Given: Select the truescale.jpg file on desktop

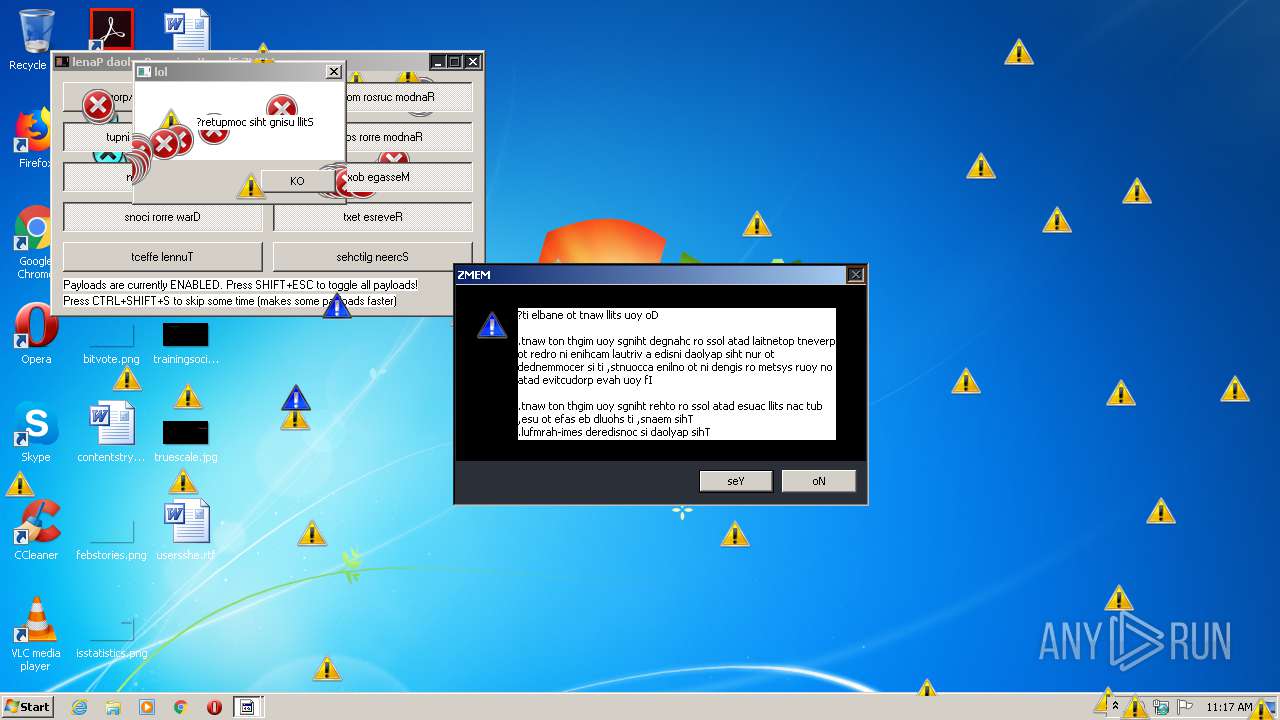Looking at the screenshot, I should tap(186, 440).
